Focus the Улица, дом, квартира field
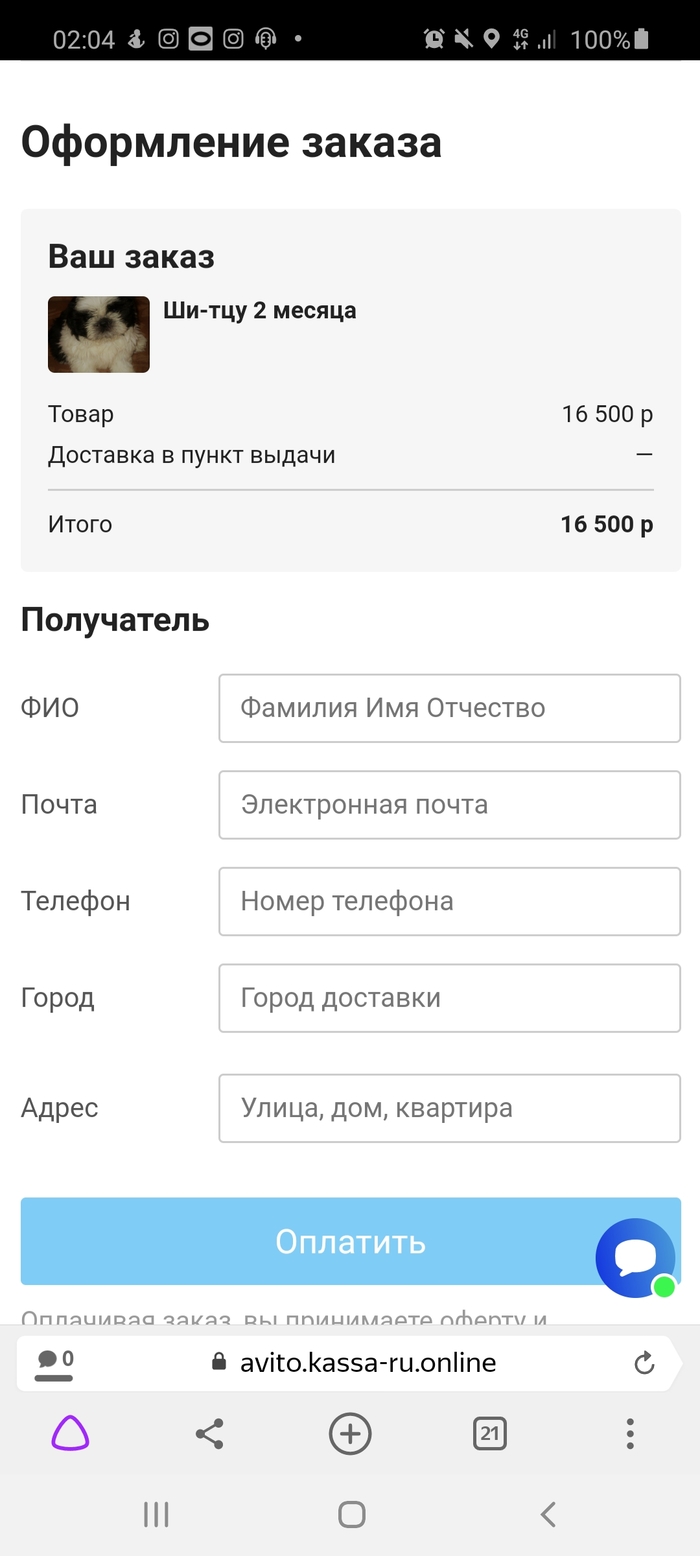Image resolution: width=700 pixels, height=1556 pixels. pos(449,1108)
